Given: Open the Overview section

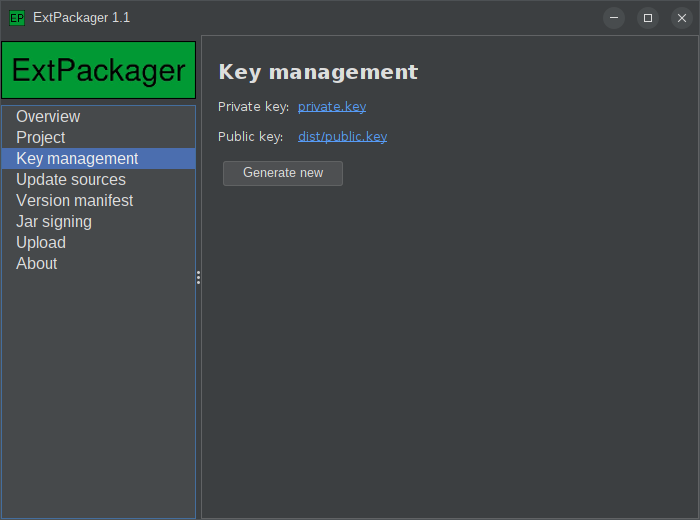Looking at the screenshot, I should [x=98, y=116].
